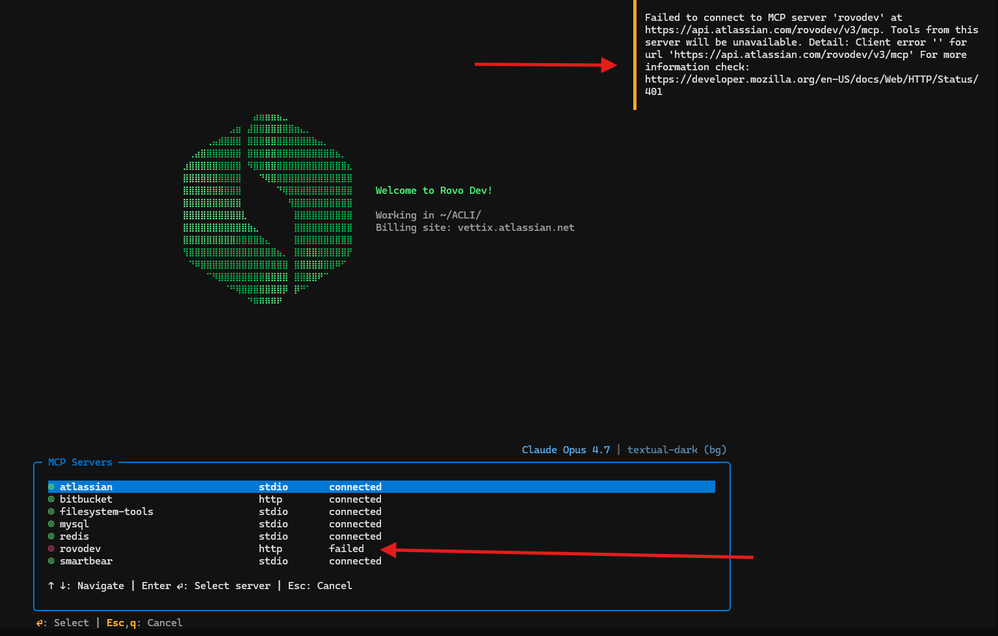Click green status dot beside mysql
The height and width of the screenshot is (636, 998).
point(52,524)
